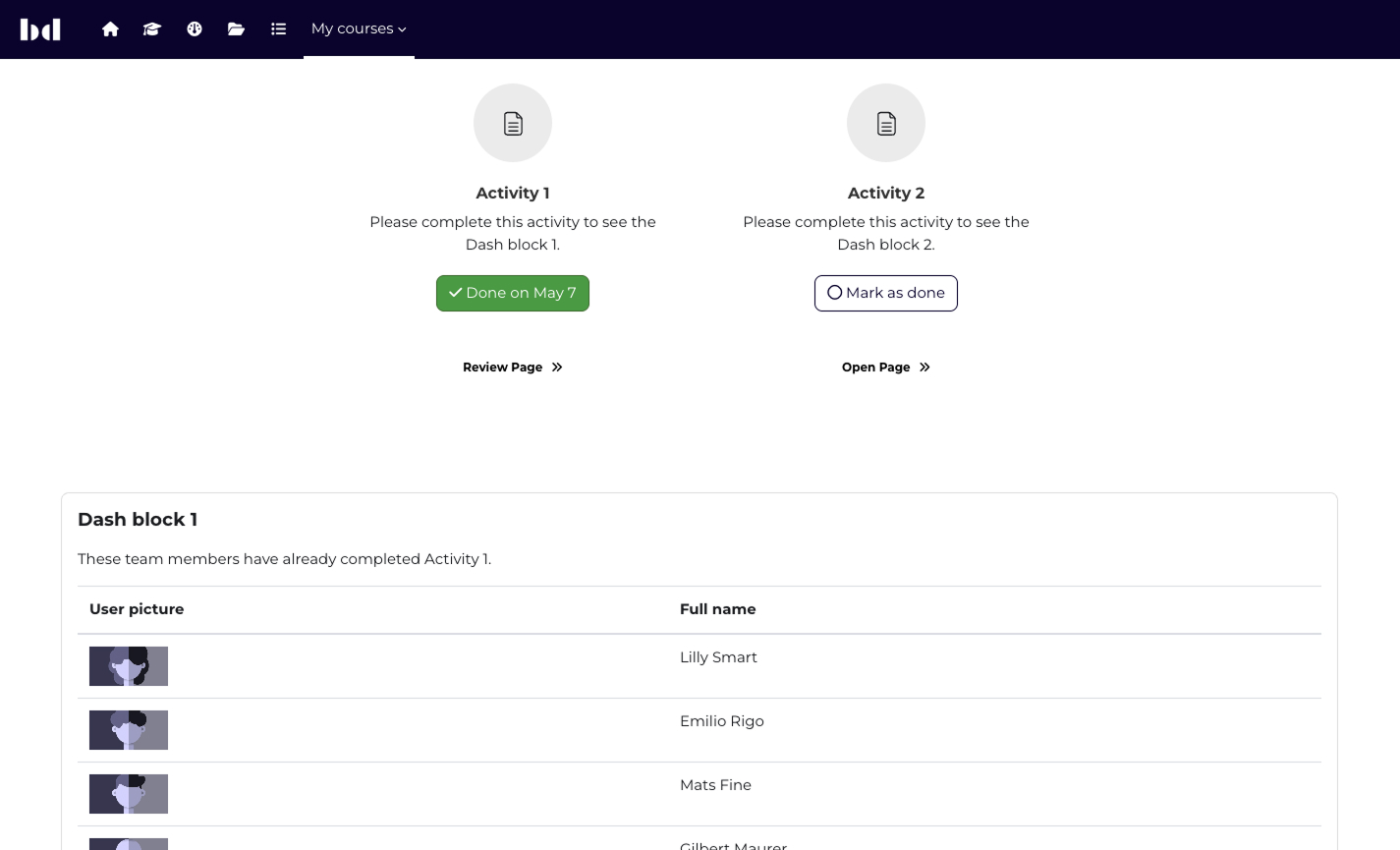This screenshot has height=850, width=1400.
Task: Go to Home via house icon
Action: [110, 29]
